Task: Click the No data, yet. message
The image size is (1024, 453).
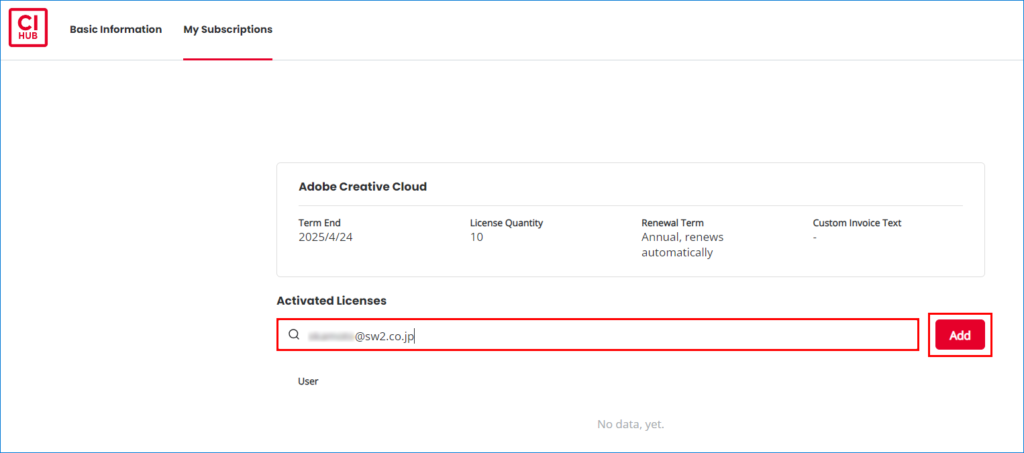Action: (630, 424)
